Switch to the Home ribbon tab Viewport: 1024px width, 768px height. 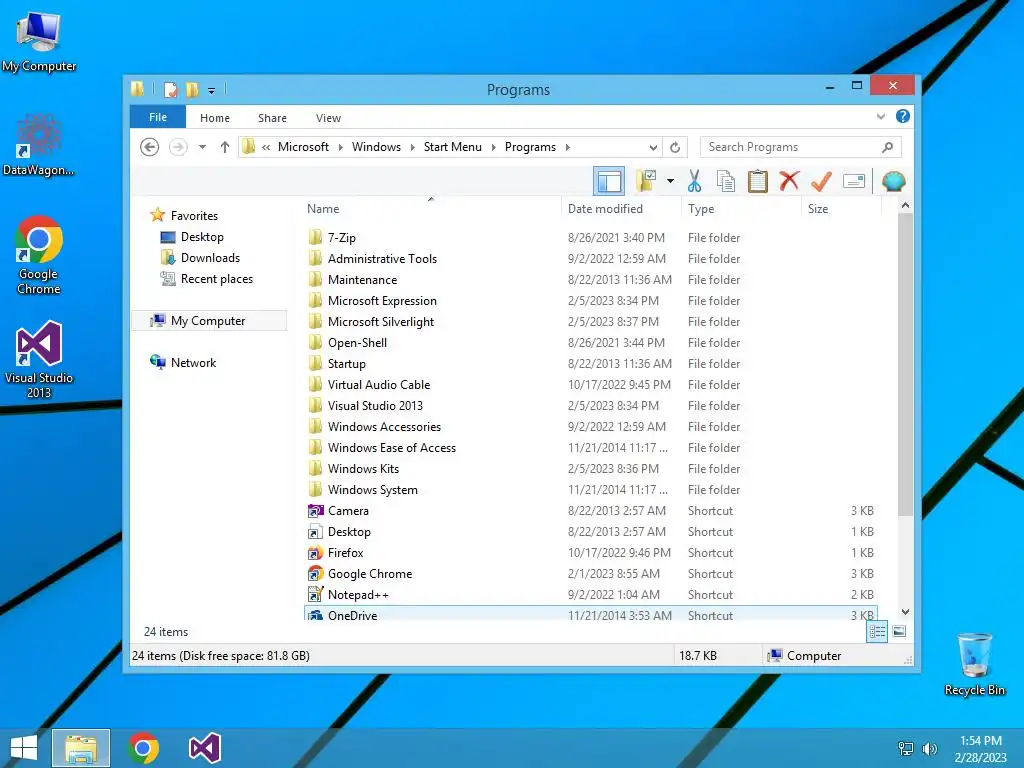coord(215,118)
